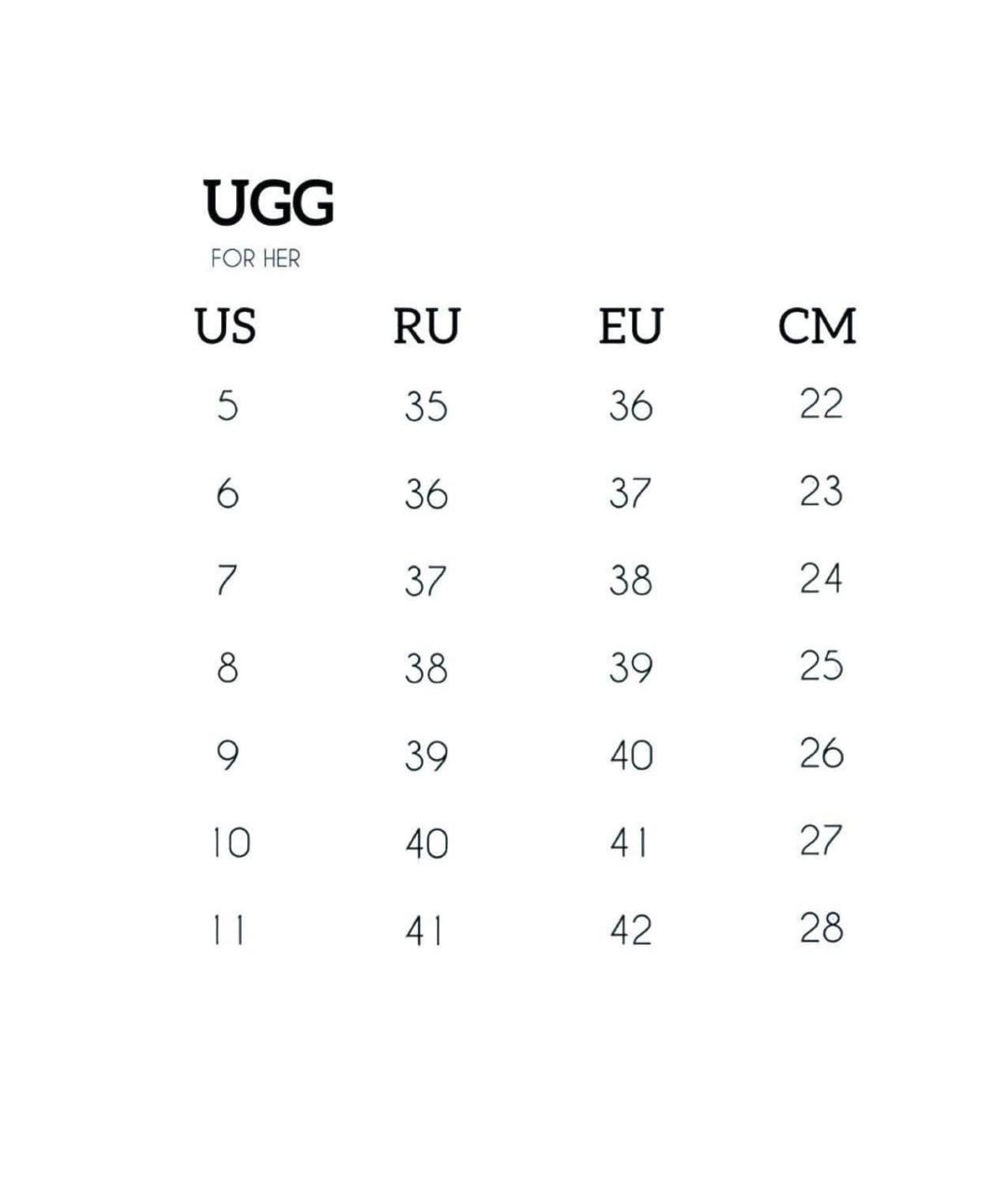Click the 23 value in CM column
1008x1195 pixels.
click(x=821, y=491)
